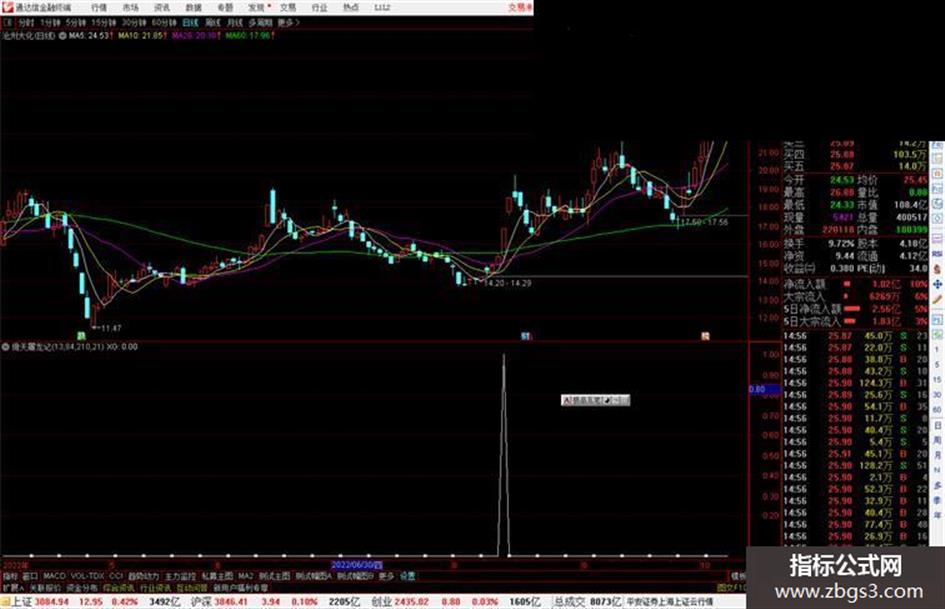Select the 周线 weekly period tab

213,22
